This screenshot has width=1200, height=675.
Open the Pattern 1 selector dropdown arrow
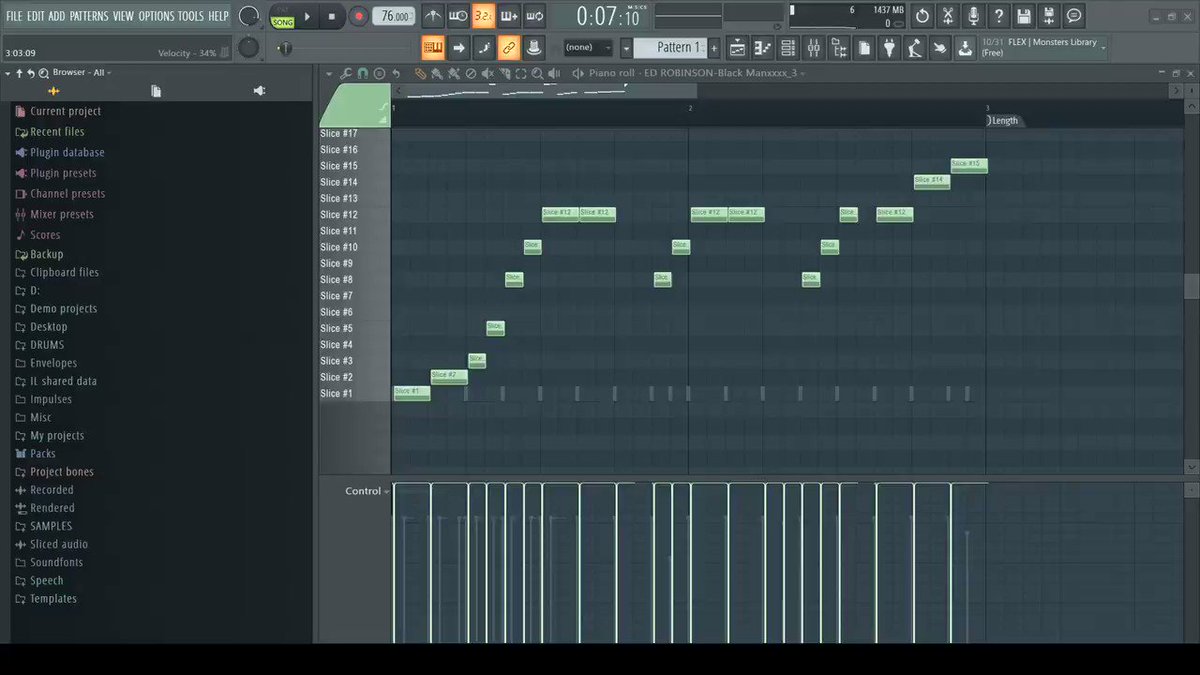tap(626, 48)
